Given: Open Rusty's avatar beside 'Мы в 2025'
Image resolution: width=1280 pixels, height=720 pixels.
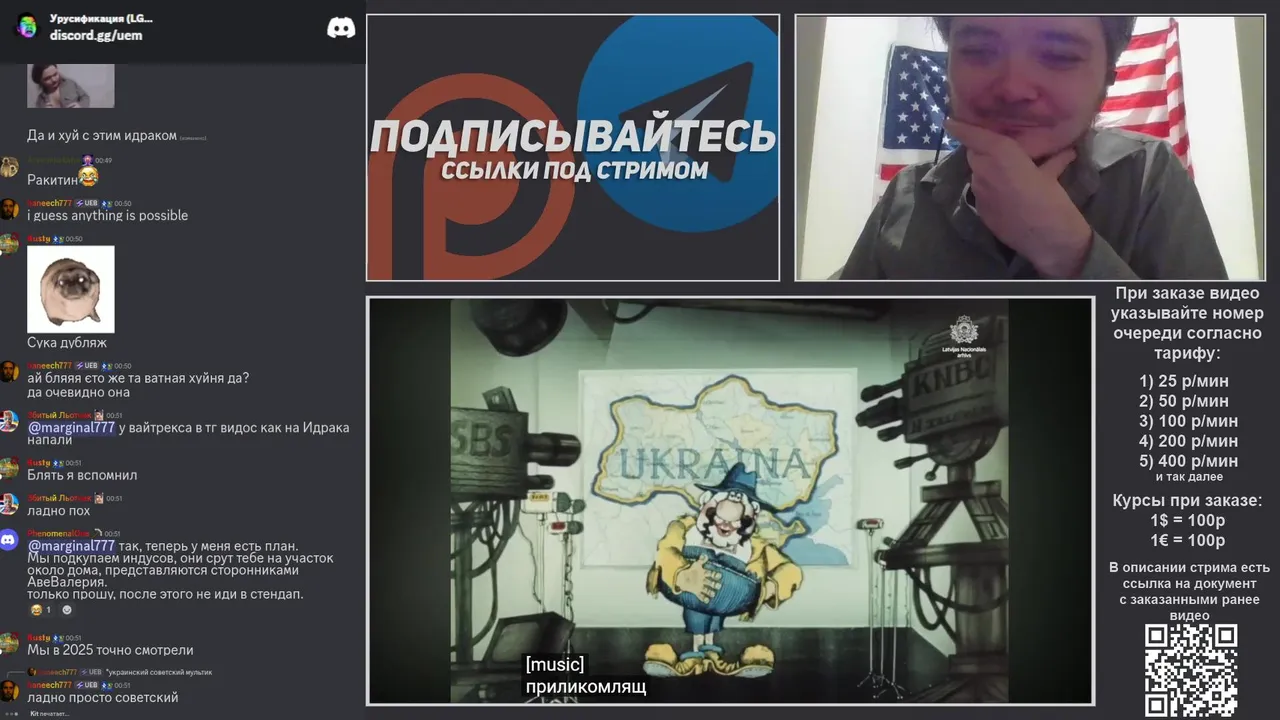Looking at the screenshot, I should (x=8, y=643).
